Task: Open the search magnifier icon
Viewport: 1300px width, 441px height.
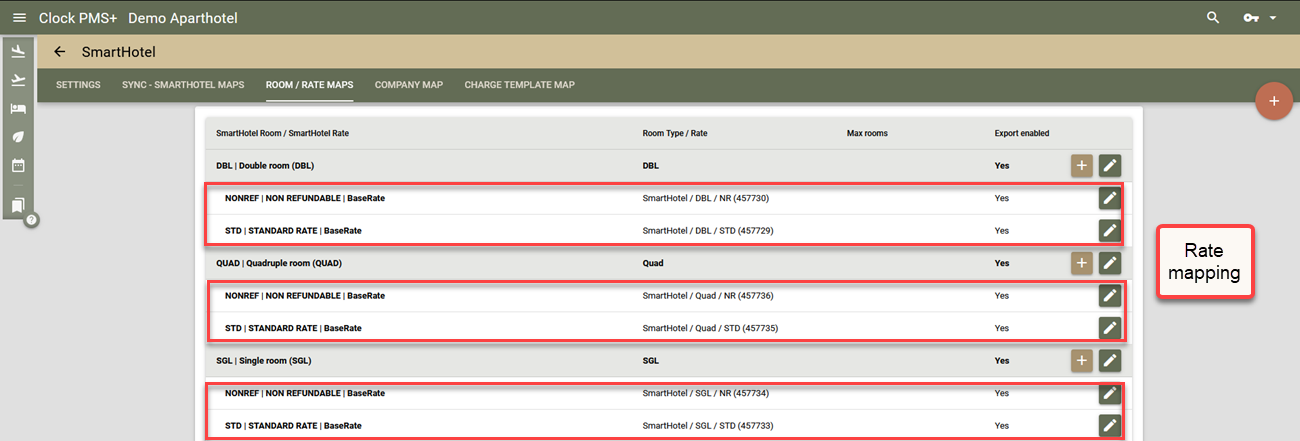Action: click(x=1213, y=18)
